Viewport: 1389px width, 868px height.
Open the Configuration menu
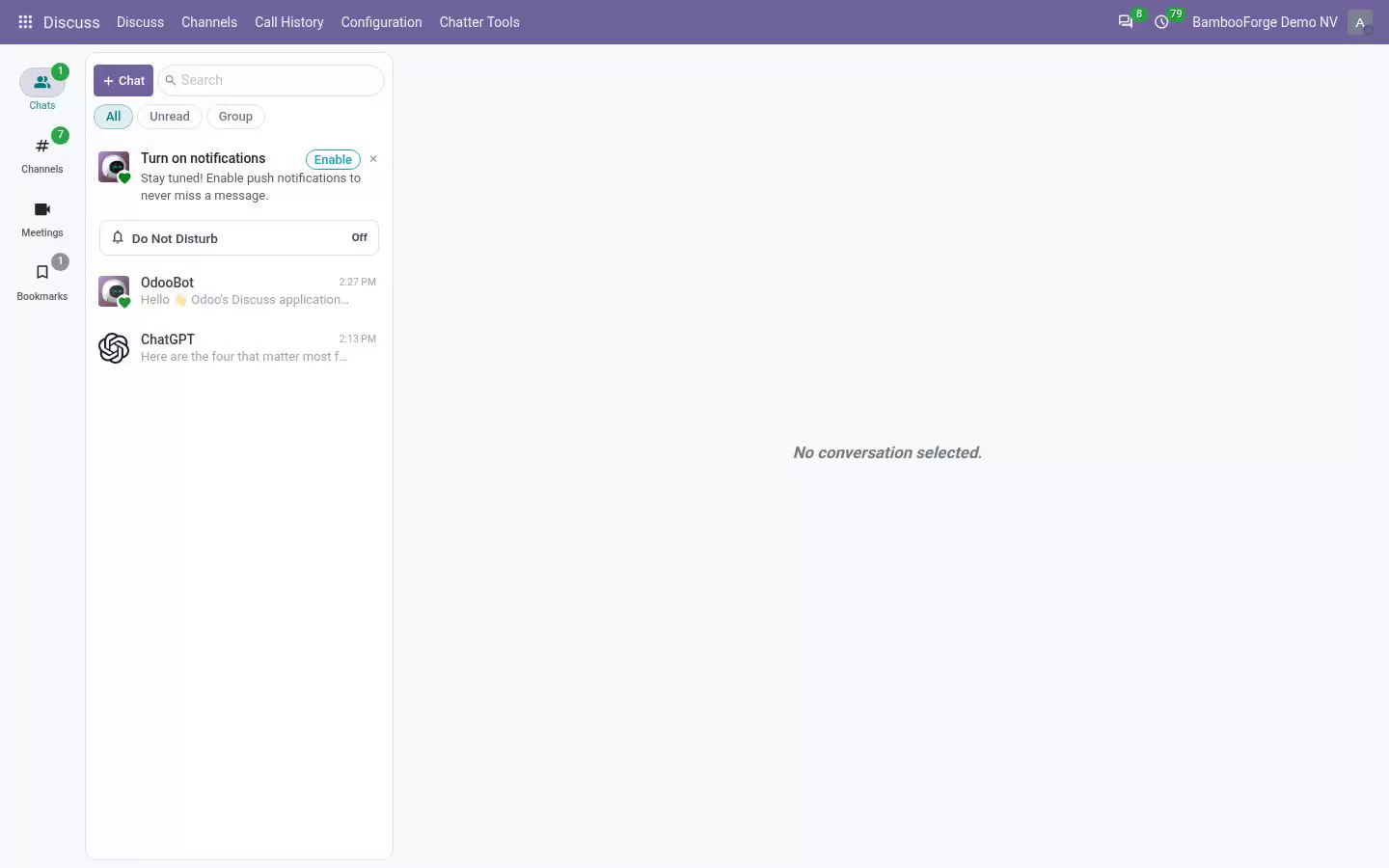(381, 22)
